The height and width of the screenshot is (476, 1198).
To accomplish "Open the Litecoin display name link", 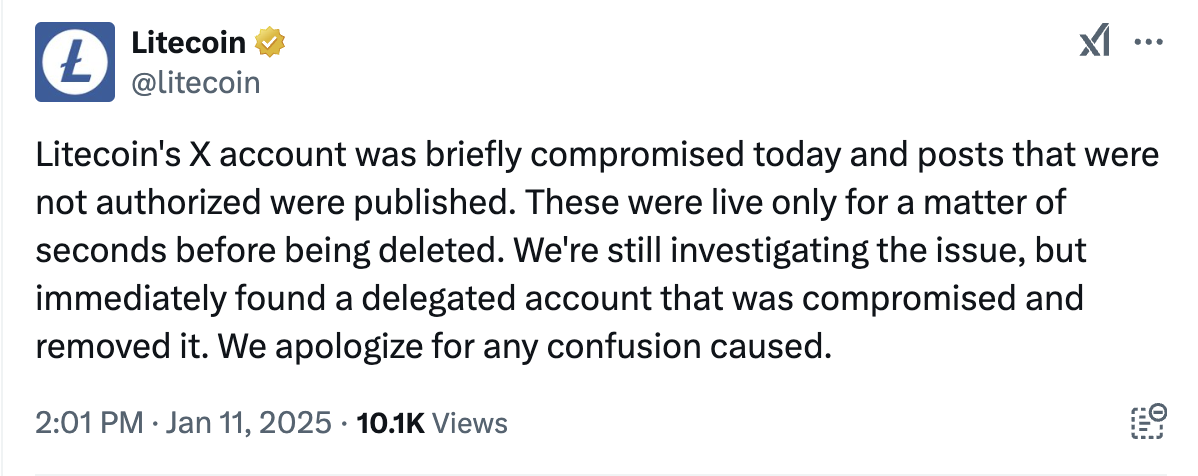I will [189, 42].
